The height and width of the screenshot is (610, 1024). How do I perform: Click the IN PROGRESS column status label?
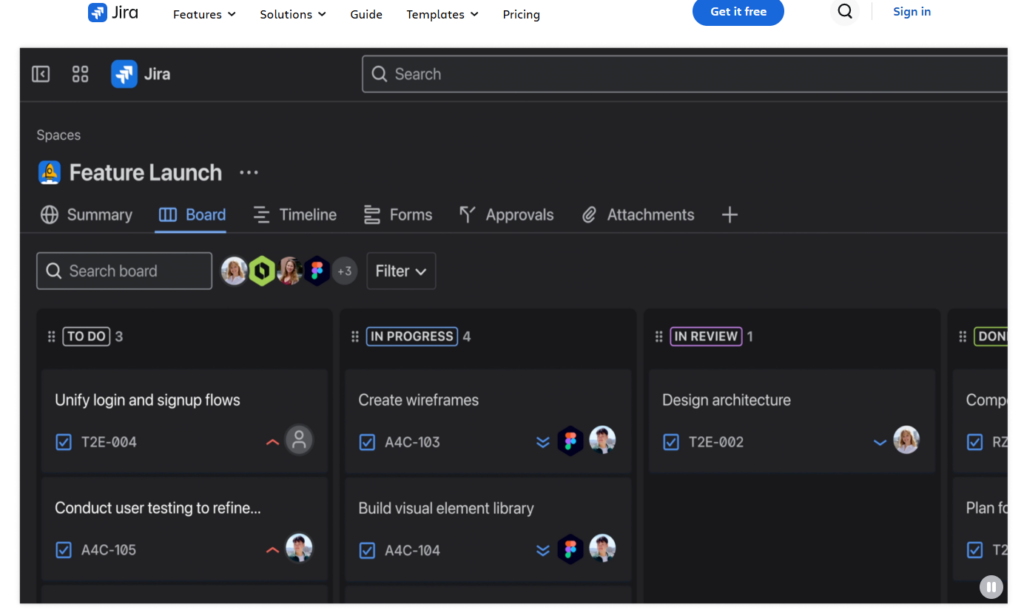pyautogui.click(x=411, y=336)
